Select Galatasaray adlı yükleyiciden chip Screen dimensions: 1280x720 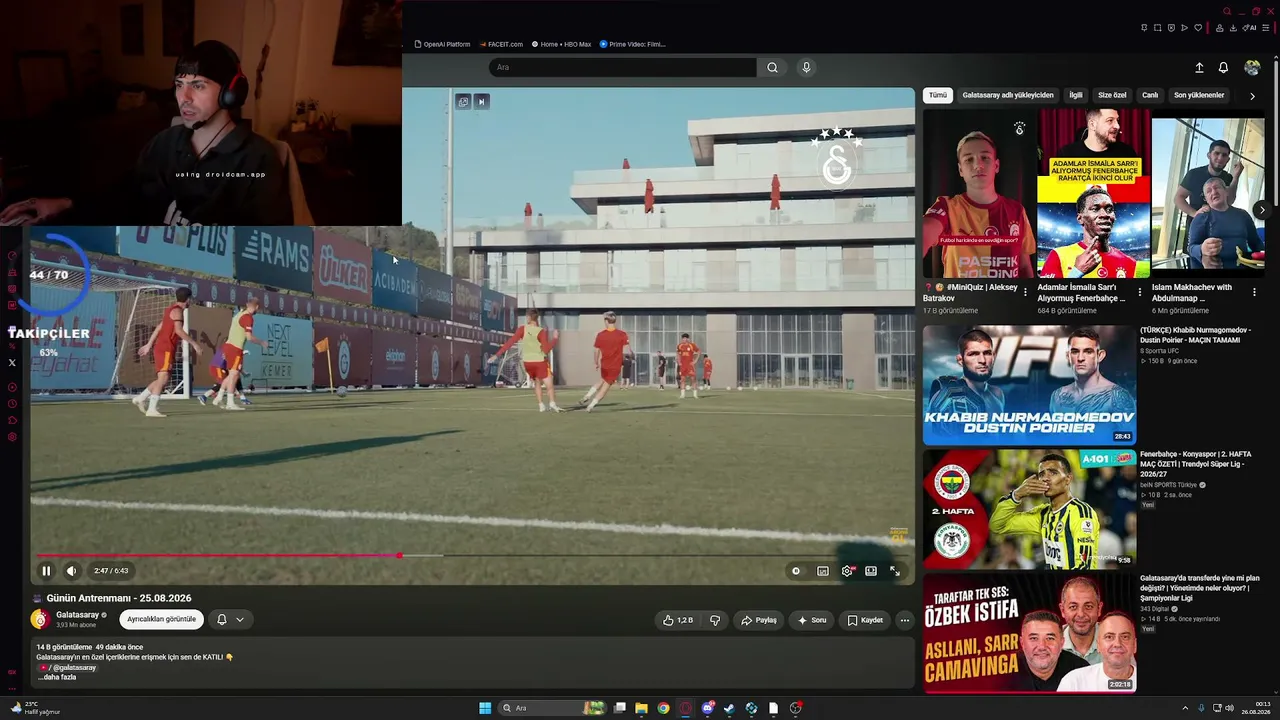[1008, 95]
